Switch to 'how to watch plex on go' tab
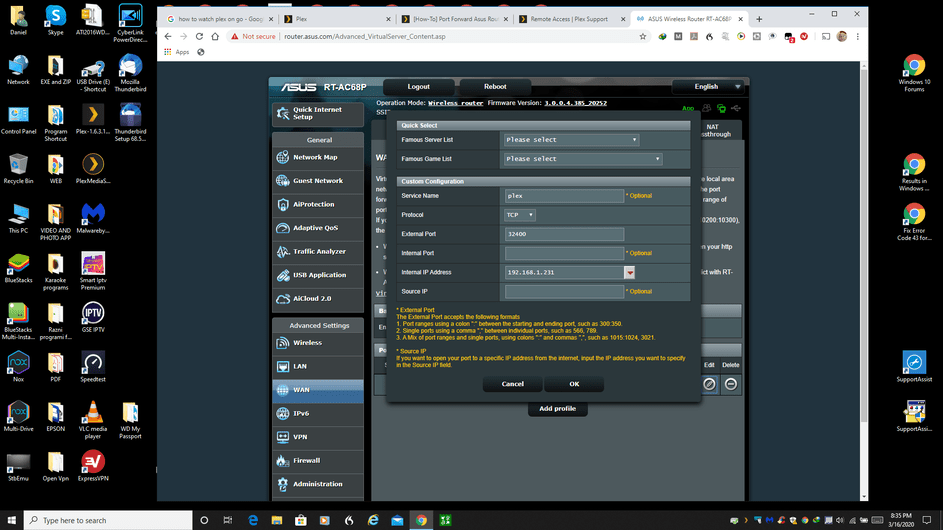943x530 pixels. point(220,19)
